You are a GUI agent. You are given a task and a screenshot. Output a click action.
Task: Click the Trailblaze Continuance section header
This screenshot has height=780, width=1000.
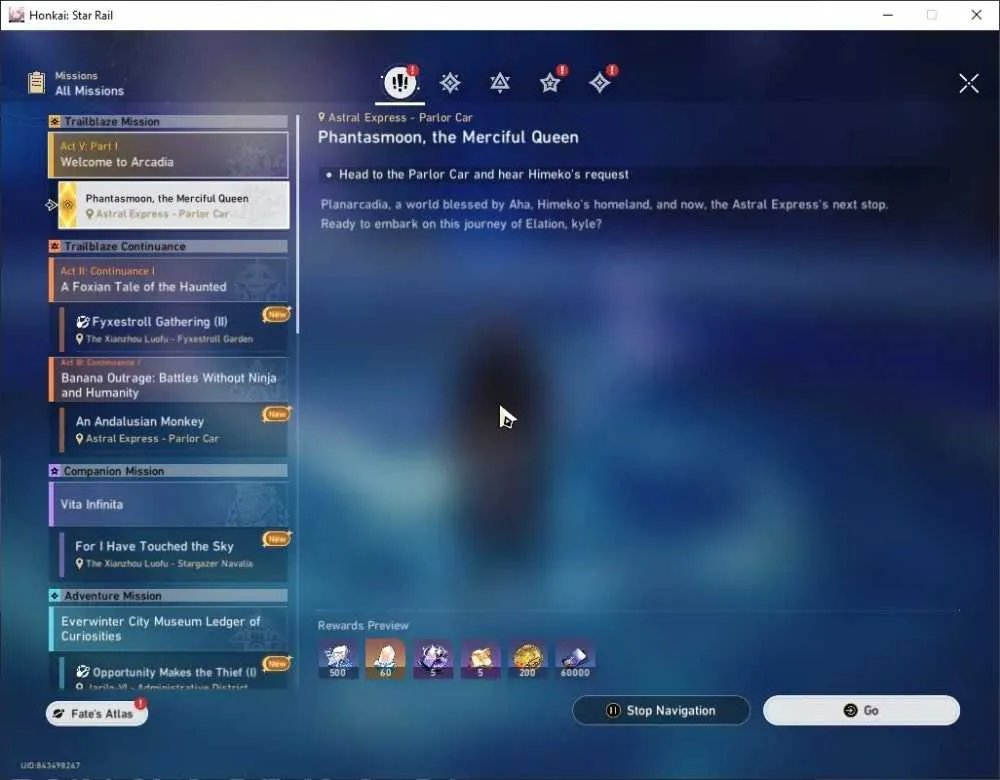click(x=168, y=246)
